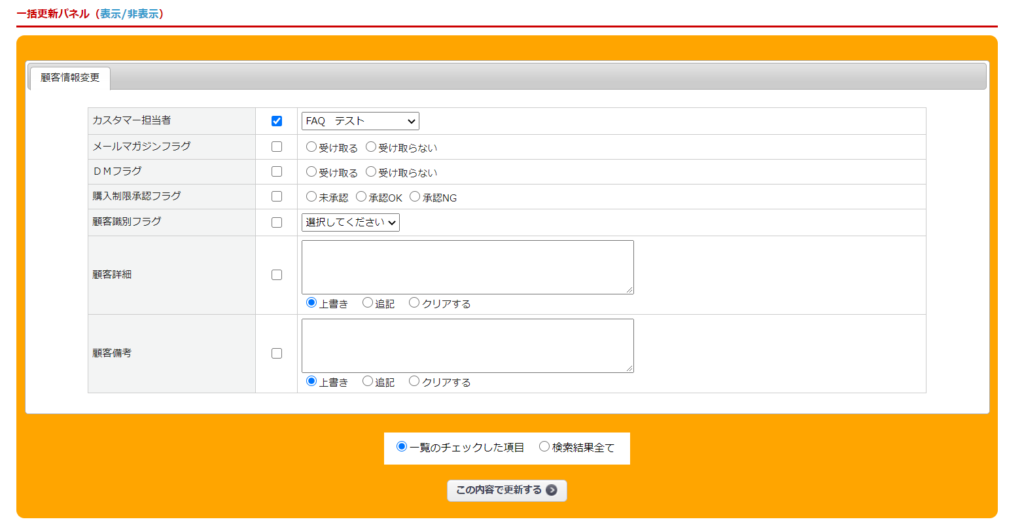Select 一覧のチェックした項目 radio option
Screen dimensions: 1024x530
(x=402, y=447)
